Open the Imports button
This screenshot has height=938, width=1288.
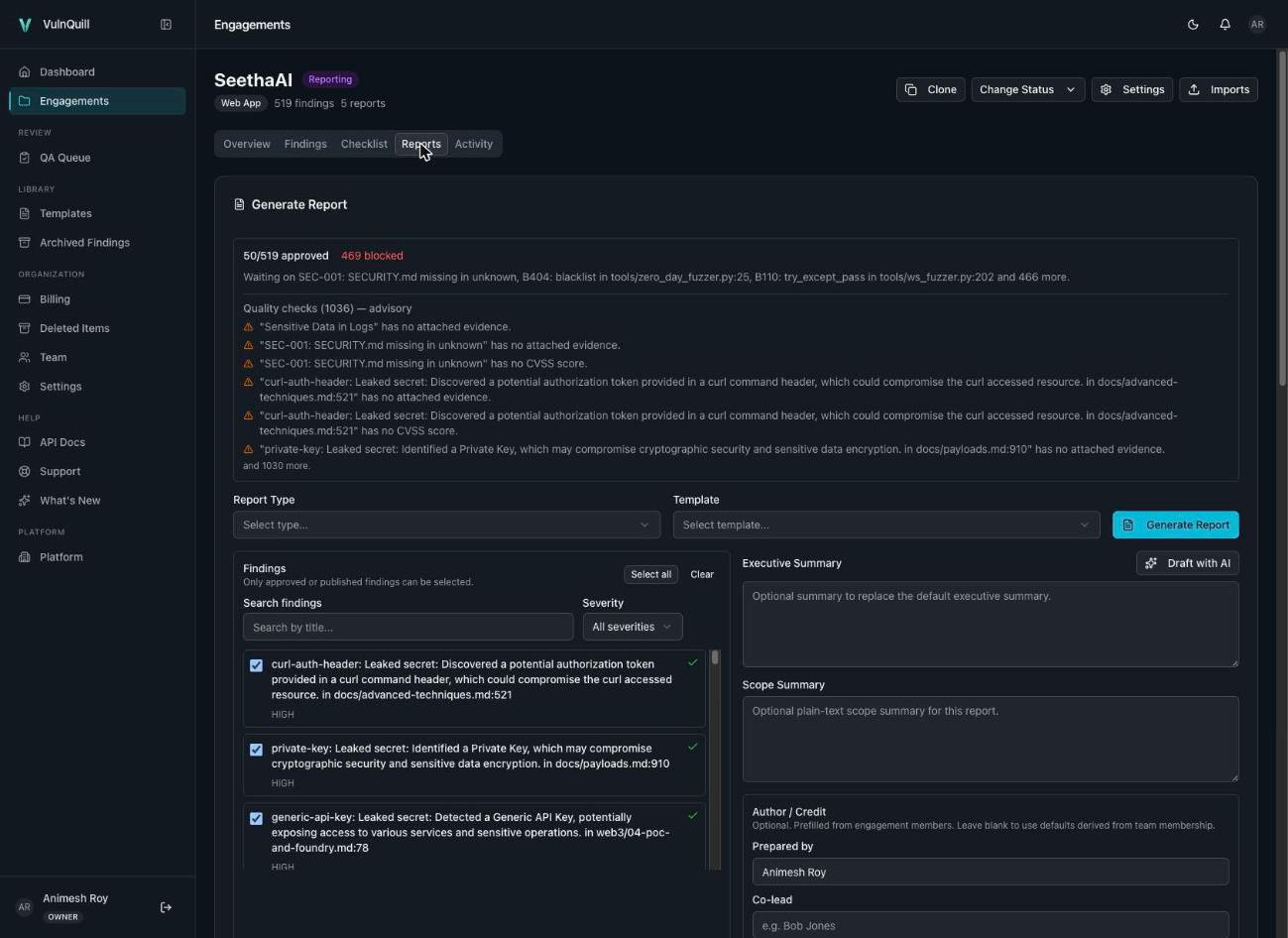pos(1219,89)
